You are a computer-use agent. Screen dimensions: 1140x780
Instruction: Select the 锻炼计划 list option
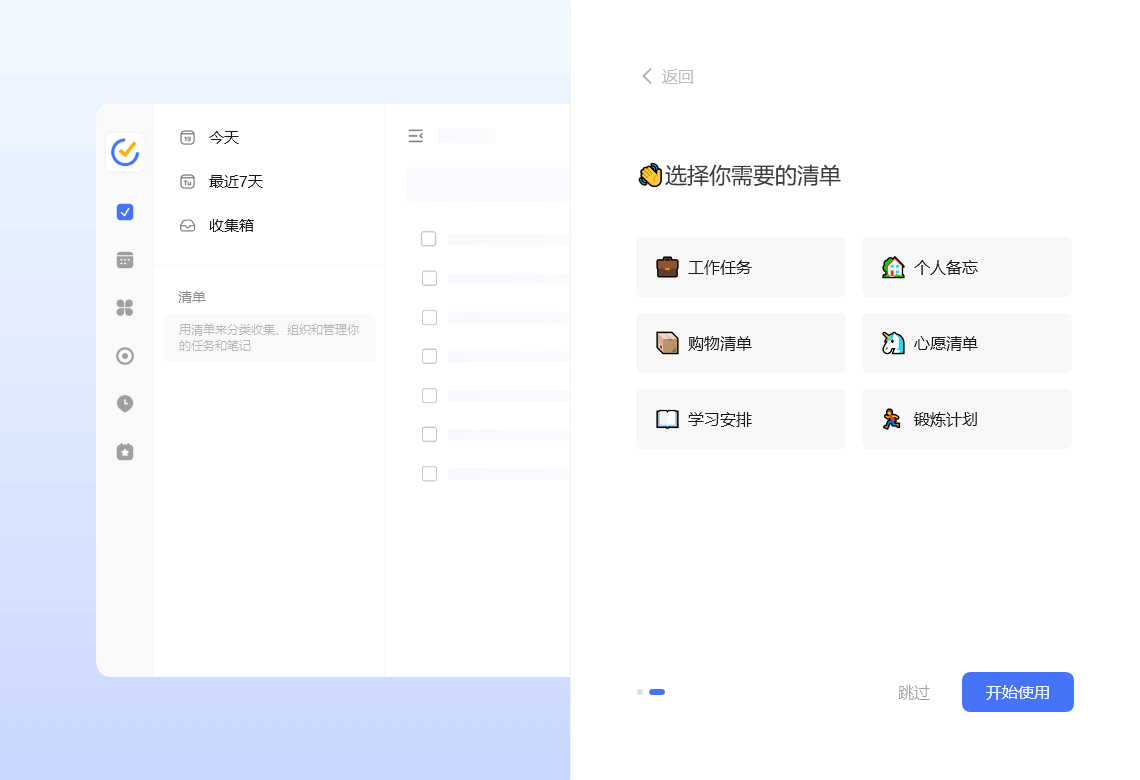tap(967, 419)
